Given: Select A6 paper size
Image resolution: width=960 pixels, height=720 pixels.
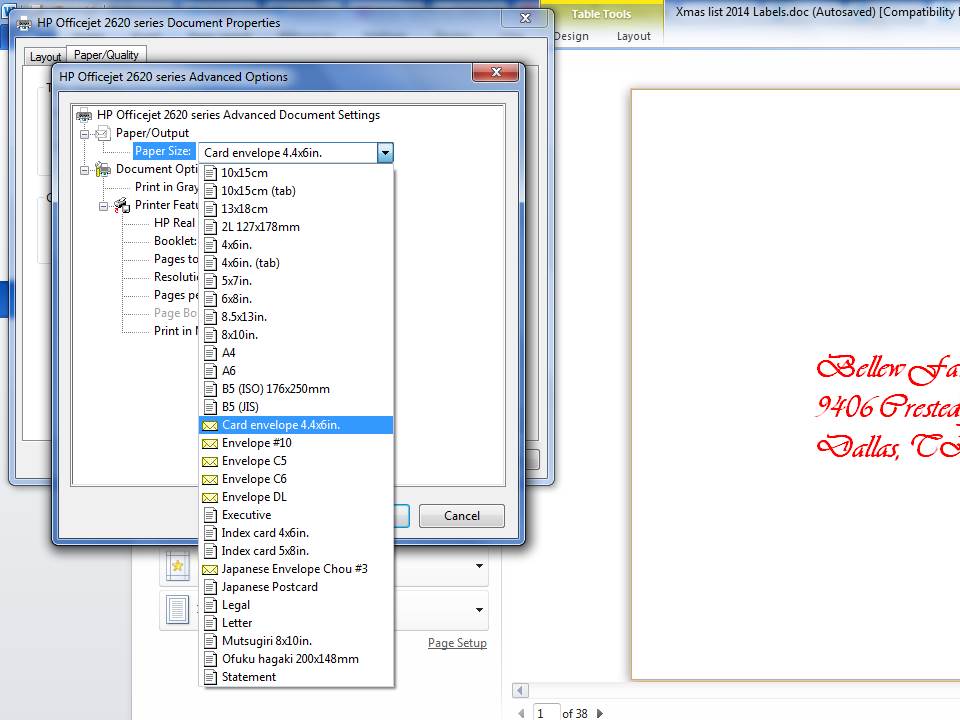Looking at the screenshot, I should tap(296, 371).
